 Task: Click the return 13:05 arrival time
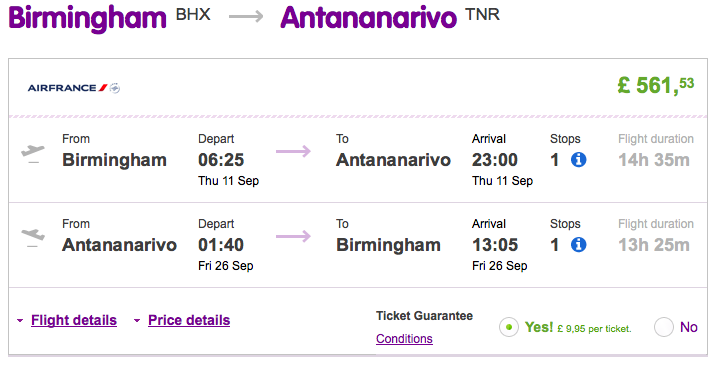[495, 245]
